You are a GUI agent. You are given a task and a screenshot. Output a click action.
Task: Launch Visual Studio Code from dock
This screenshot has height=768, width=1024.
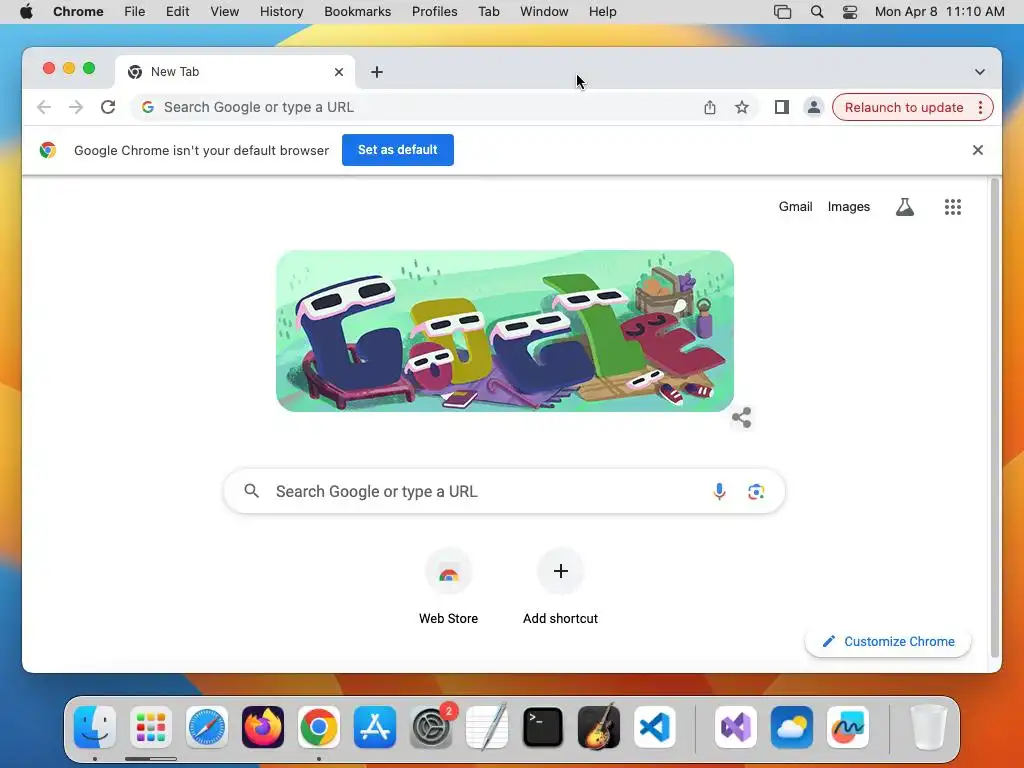click(655, 727)
